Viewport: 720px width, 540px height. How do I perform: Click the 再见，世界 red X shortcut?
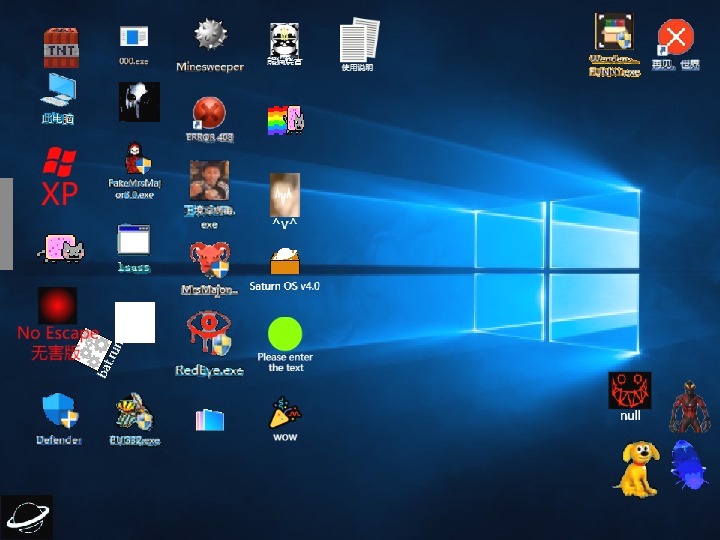675,38
